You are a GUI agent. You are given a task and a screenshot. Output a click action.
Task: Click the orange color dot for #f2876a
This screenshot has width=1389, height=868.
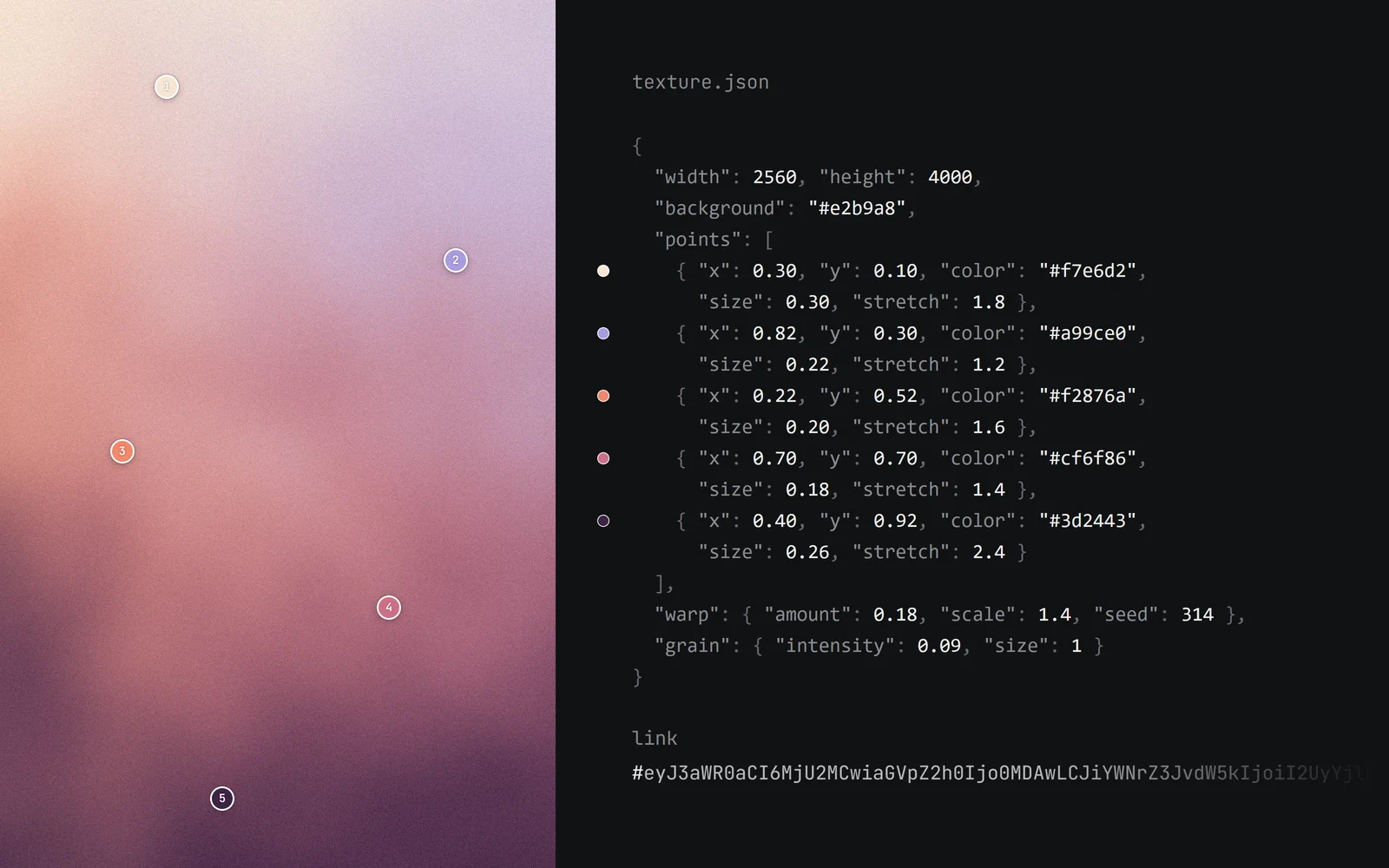click(603, 396)
